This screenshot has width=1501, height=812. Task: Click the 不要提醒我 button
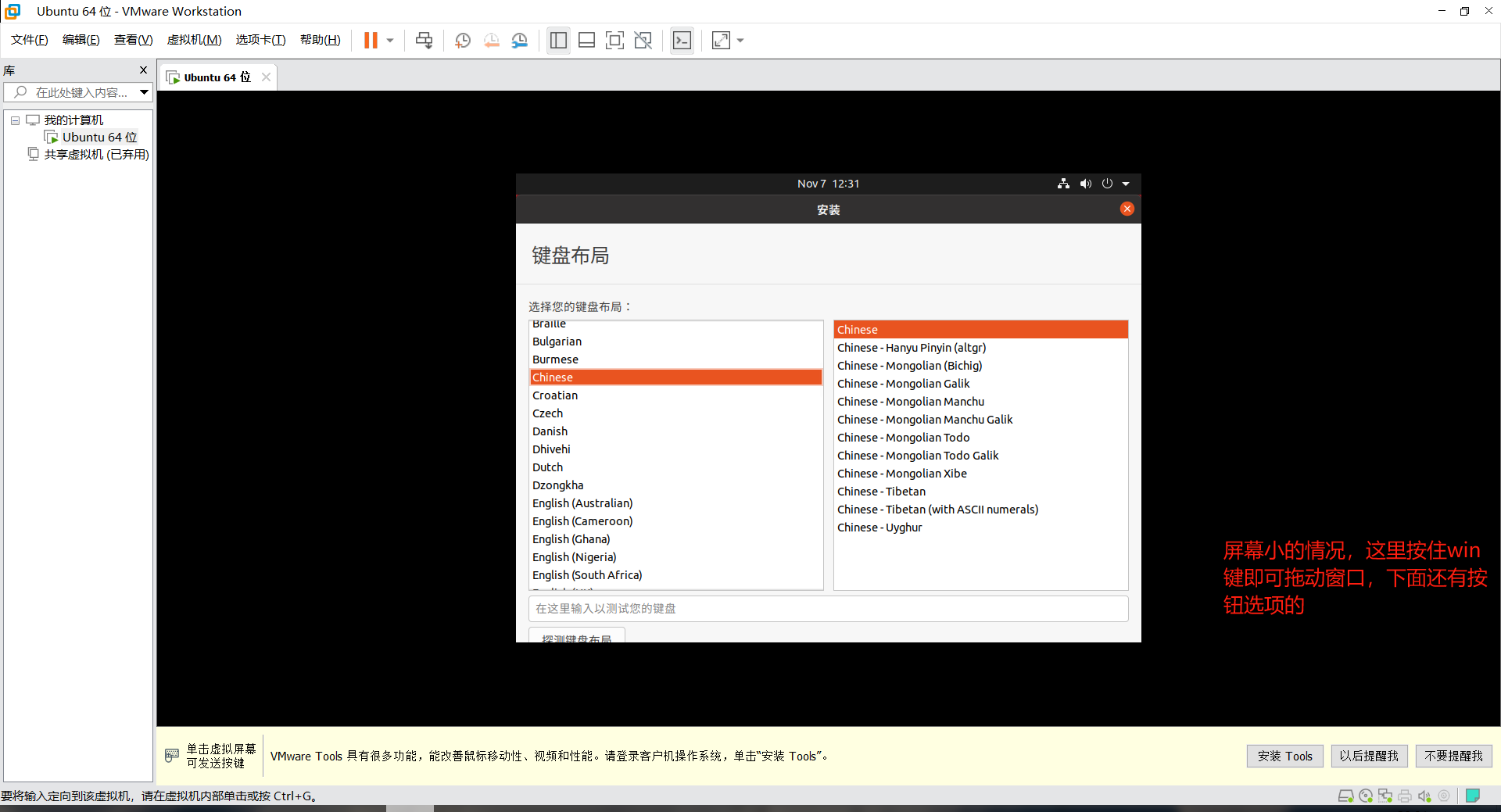[x=1453, y=756]
